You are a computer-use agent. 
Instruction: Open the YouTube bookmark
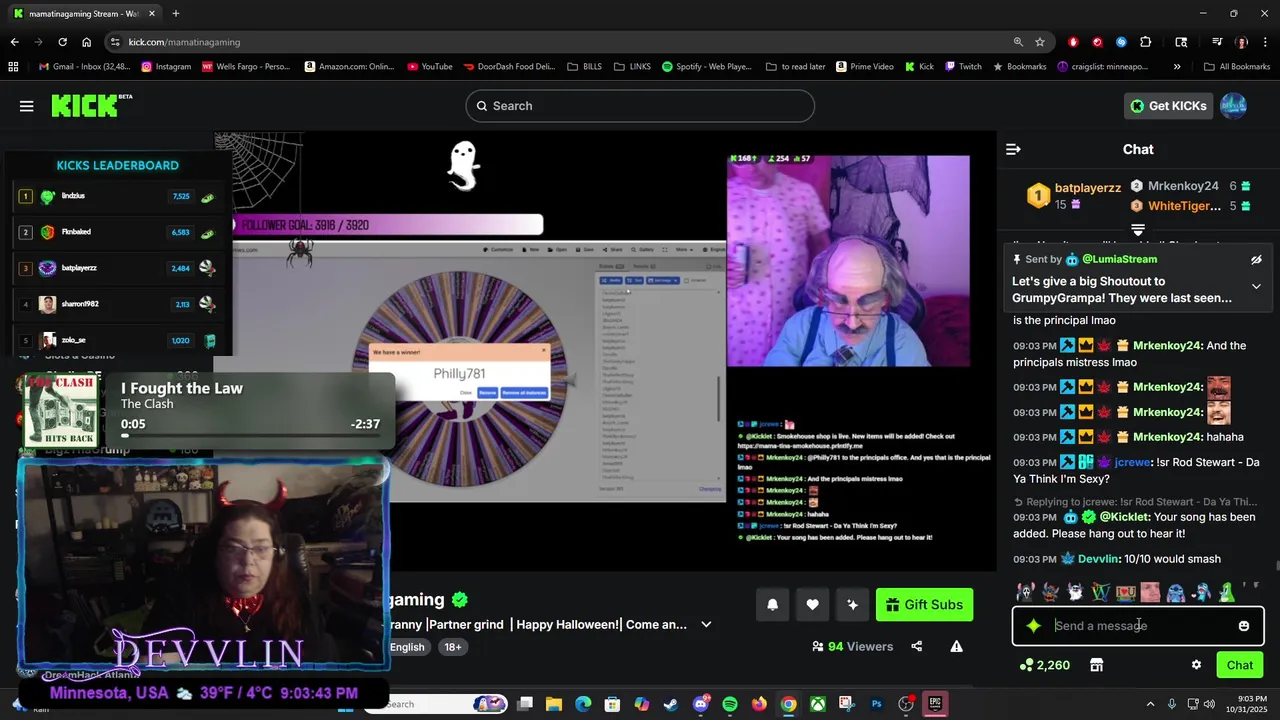[x=430, y=67]
